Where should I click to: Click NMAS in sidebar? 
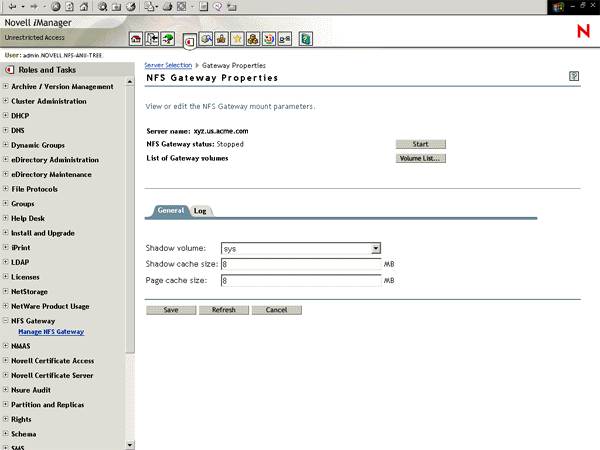21,346
